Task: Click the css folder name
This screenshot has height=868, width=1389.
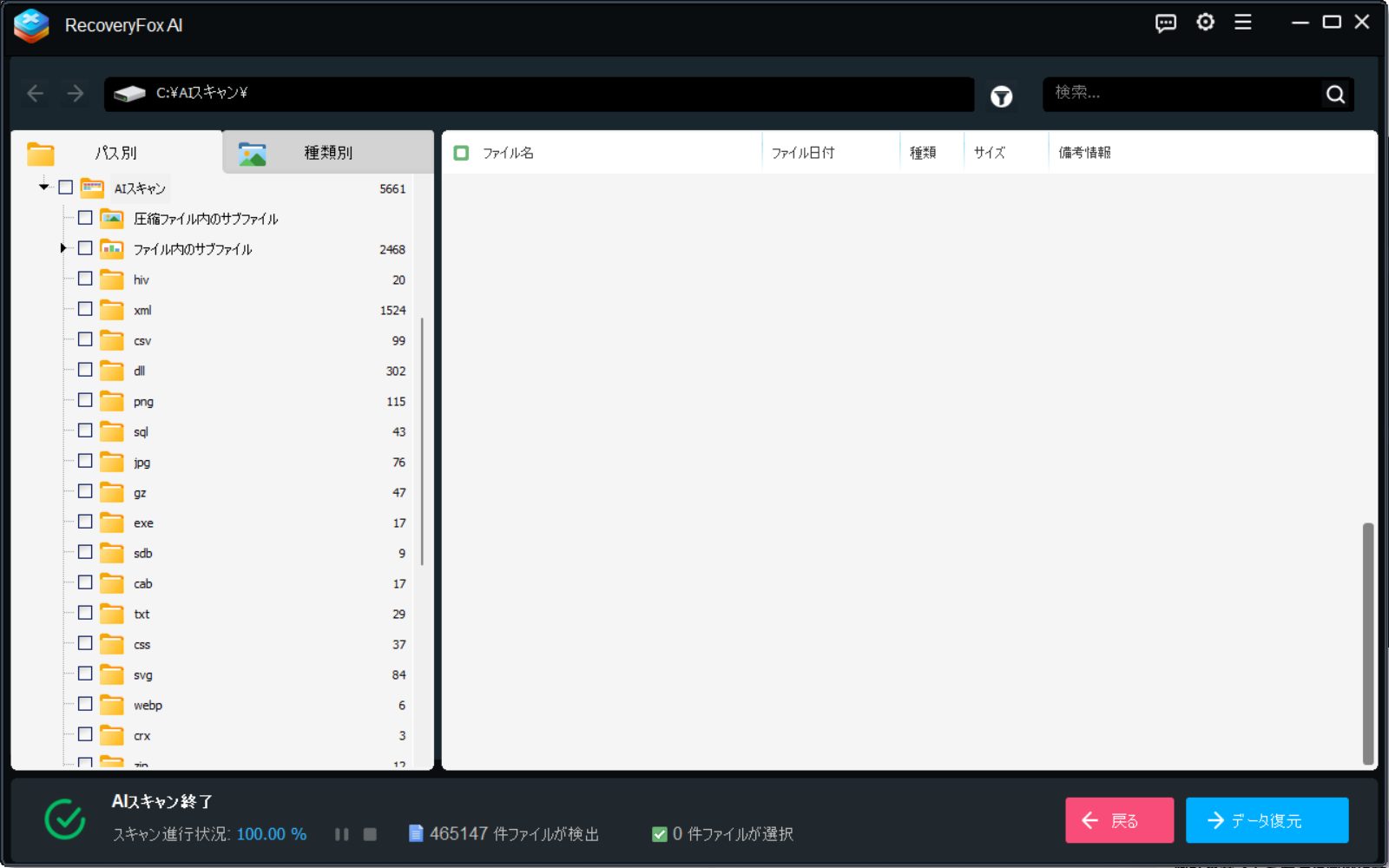Action: tap(142, 645)
